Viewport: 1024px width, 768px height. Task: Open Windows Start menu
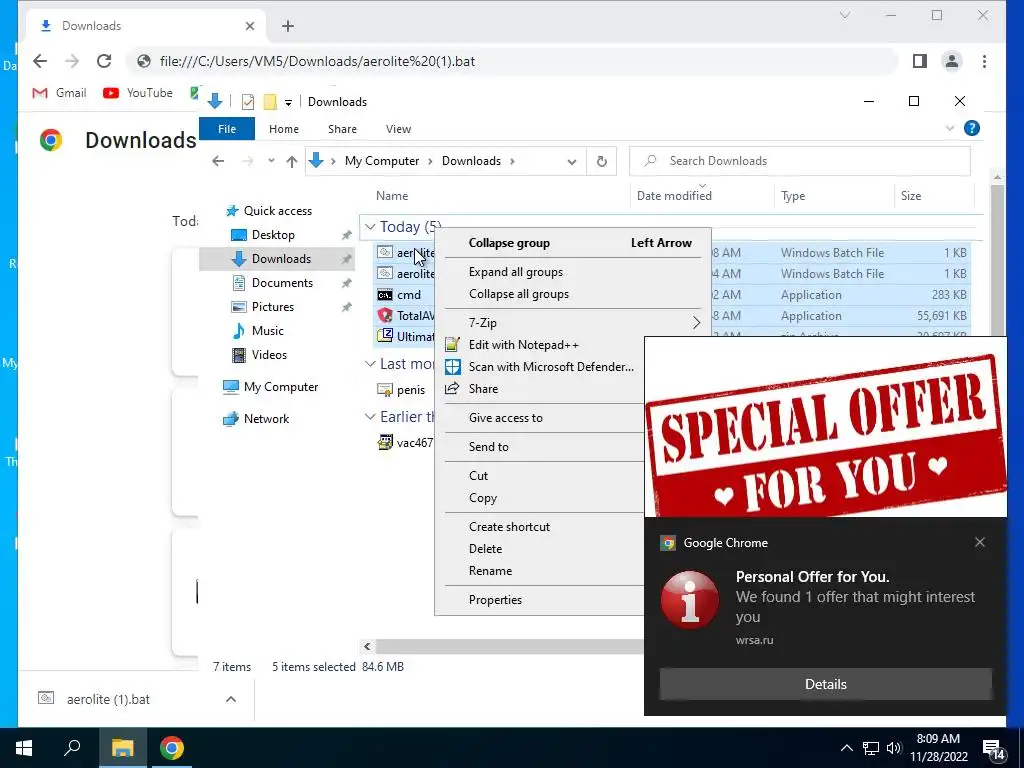pos(24,748)
